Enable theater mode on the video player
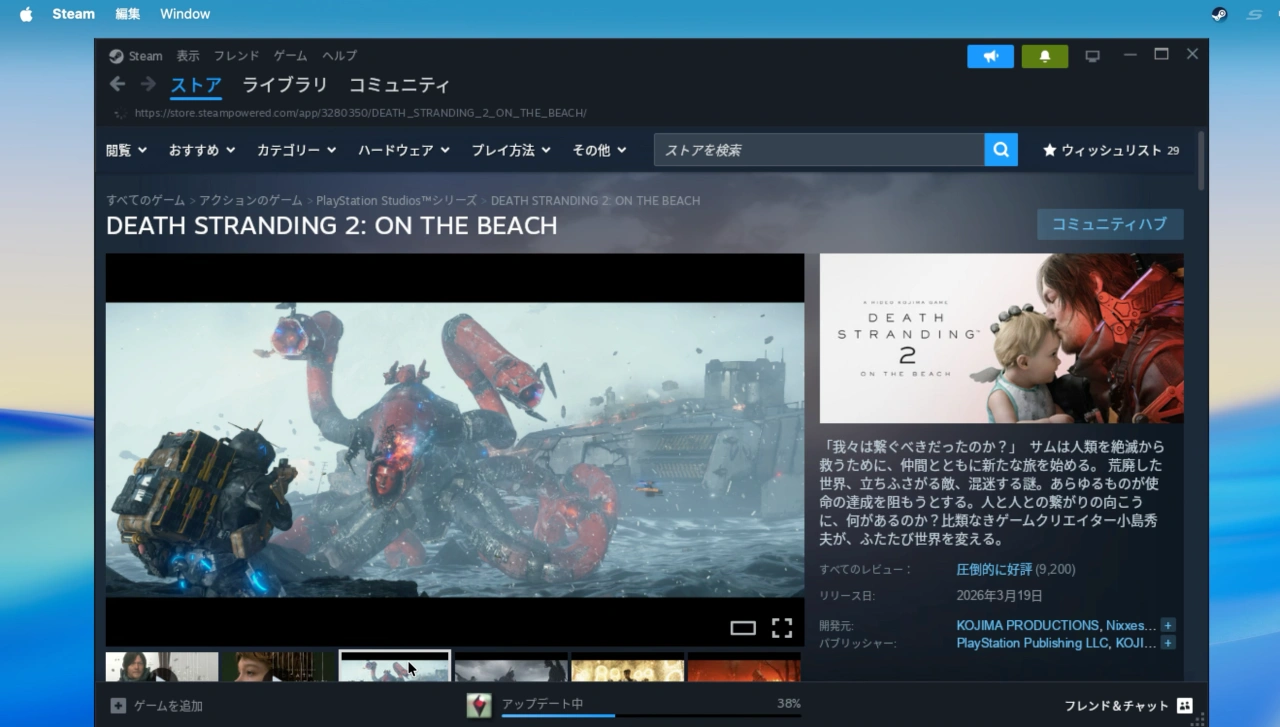This screenshot has width=1280, height=727. 743,628
